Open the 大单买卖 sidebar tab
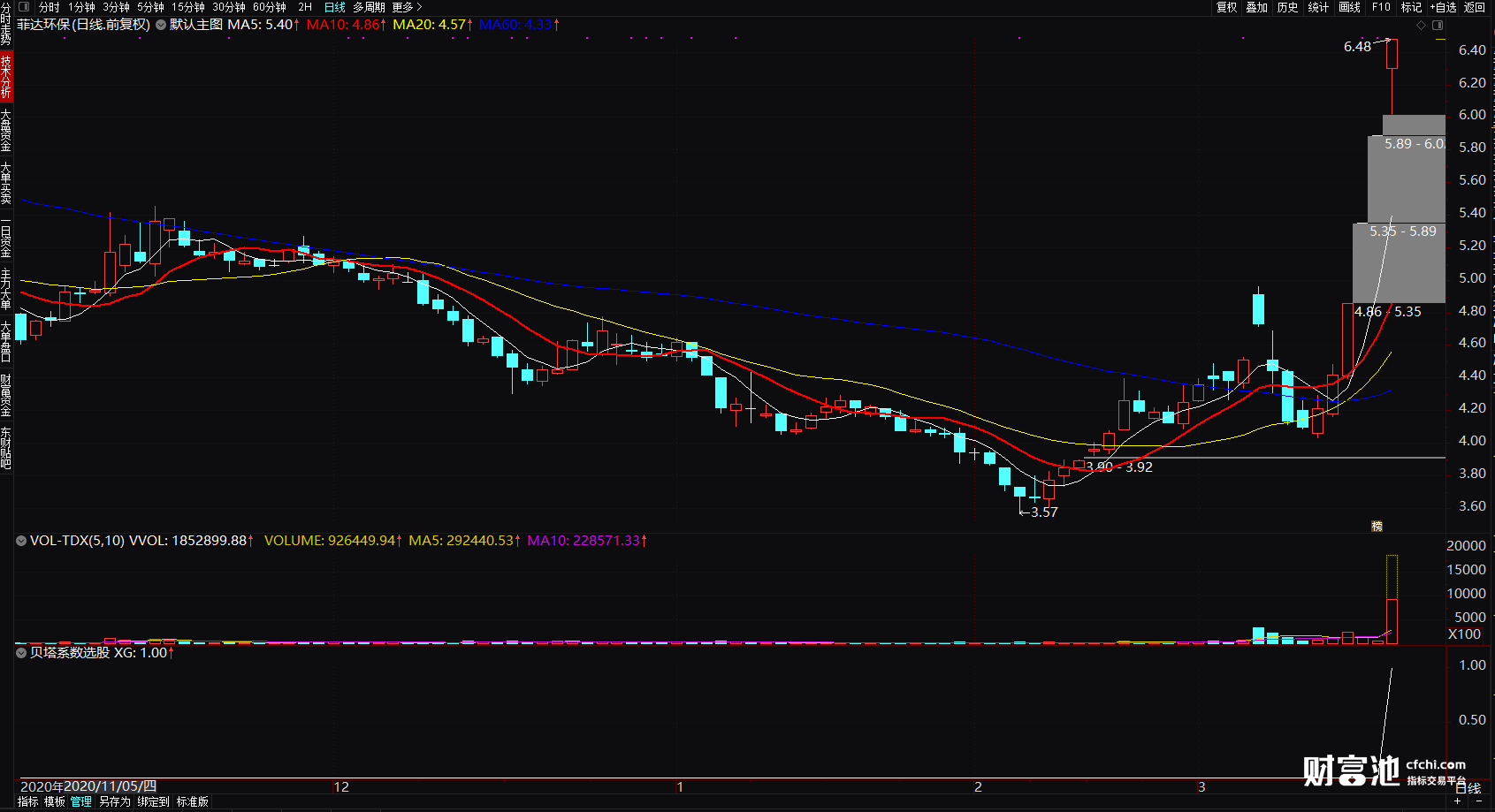Viewport: 1495px width, 812px height. point(6,184)
